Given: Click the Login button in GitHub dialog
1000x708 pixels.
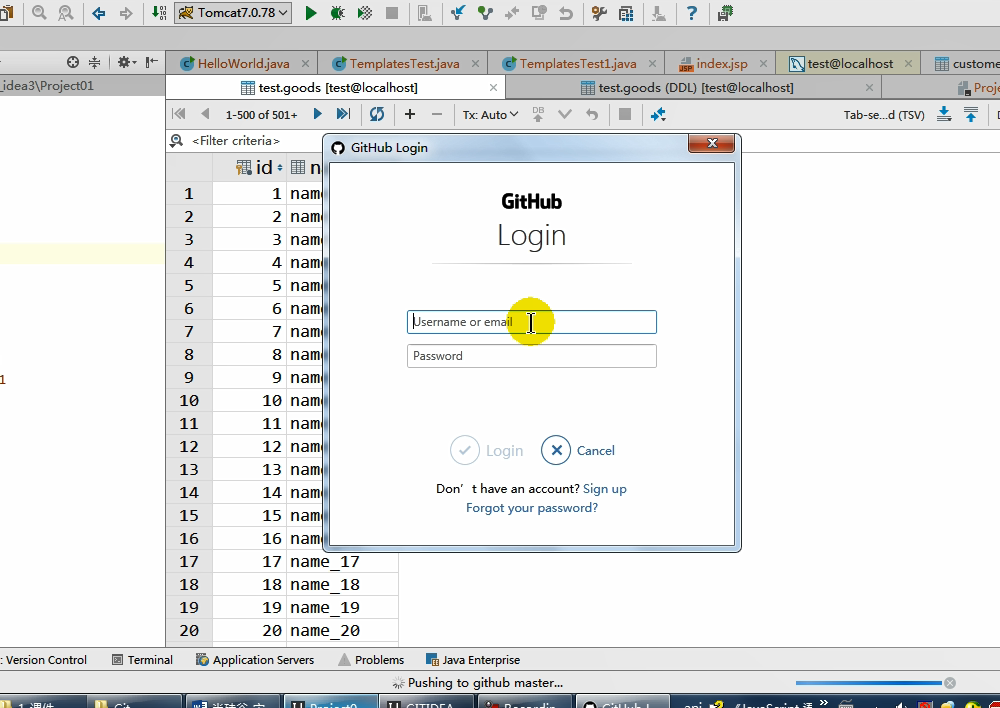Looking at the screenshot, I should point(487,450).
